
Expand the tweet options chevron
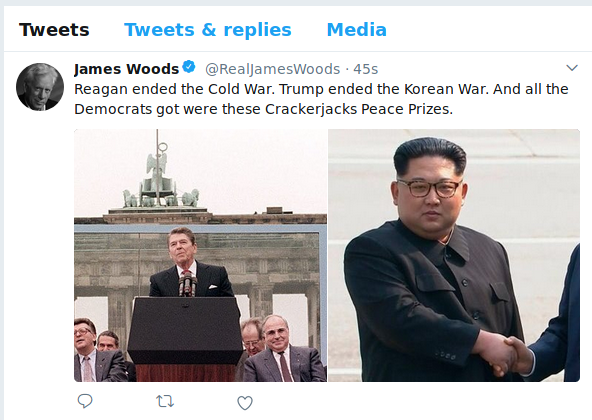(572, 68)
